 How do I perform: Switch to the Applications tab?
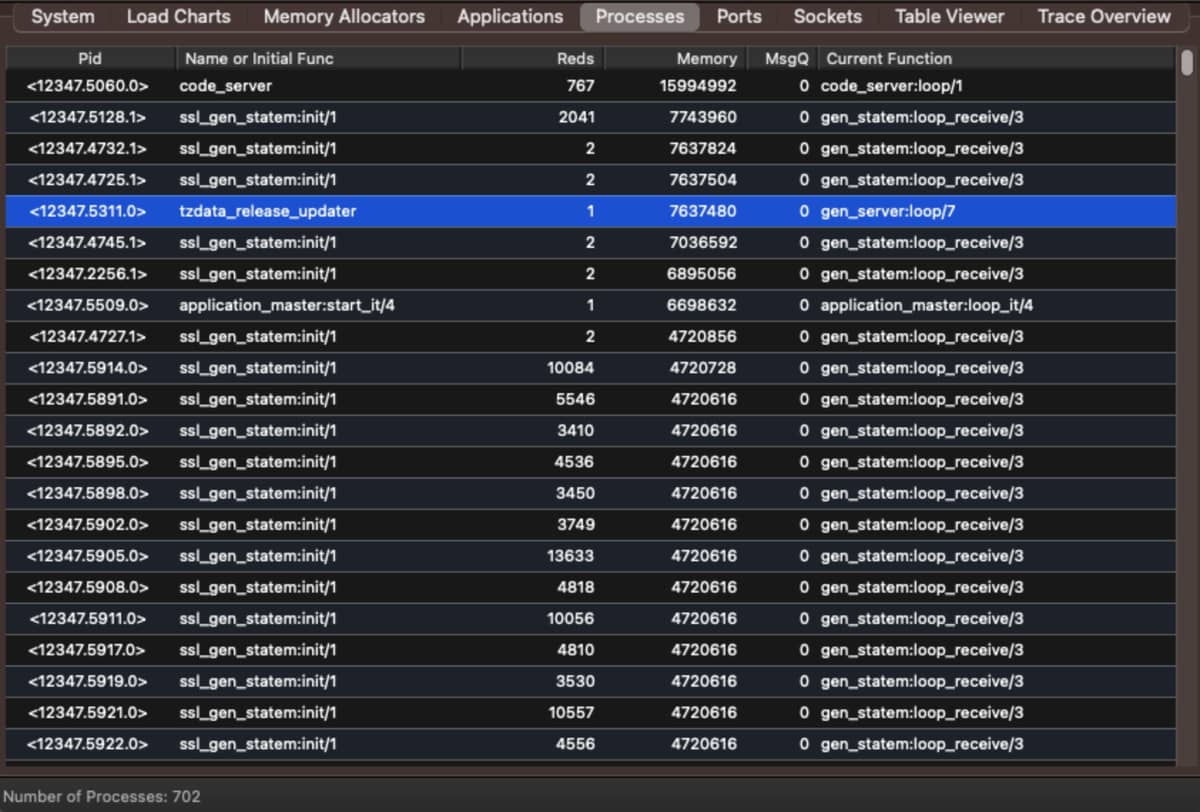pos(510,16)
